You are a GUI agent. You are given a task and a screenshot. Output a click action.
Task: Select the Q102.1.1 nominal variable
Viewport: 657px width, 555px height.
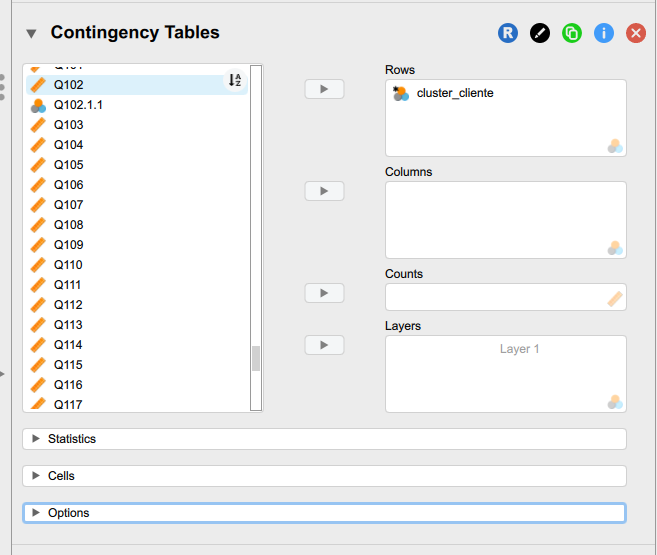78,105
